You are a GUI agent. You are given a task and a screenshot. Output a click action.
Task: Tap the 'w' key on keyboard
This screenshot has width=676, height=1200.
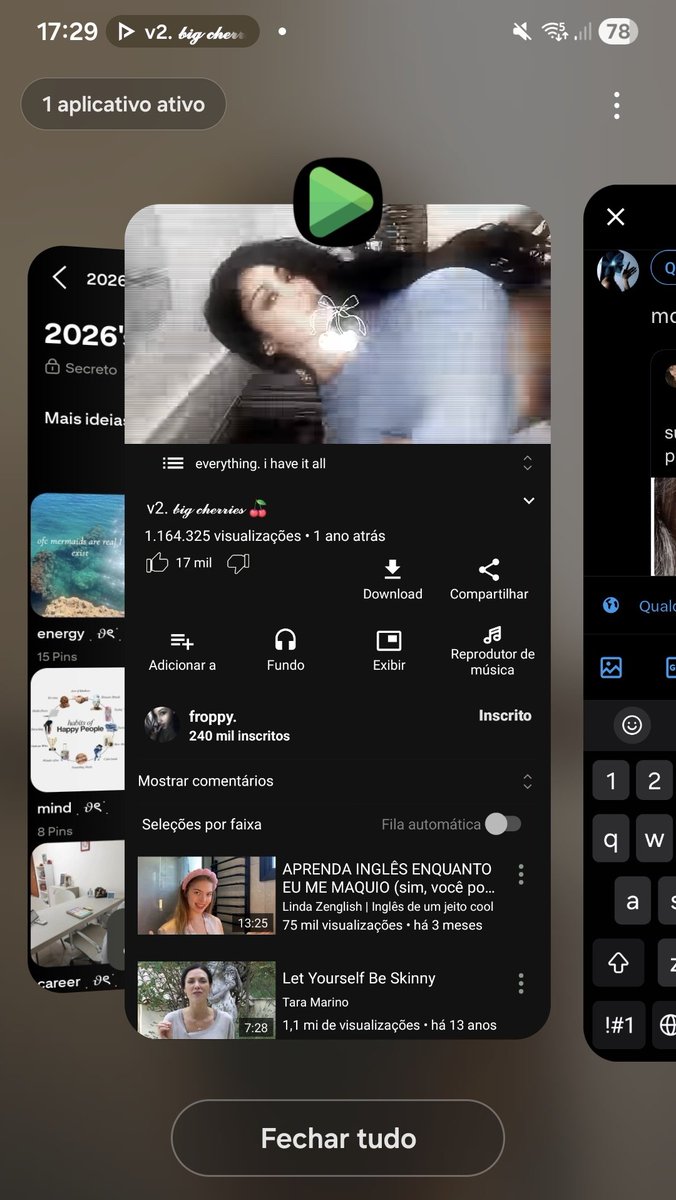pyautogui.click(x=655, y=841)
